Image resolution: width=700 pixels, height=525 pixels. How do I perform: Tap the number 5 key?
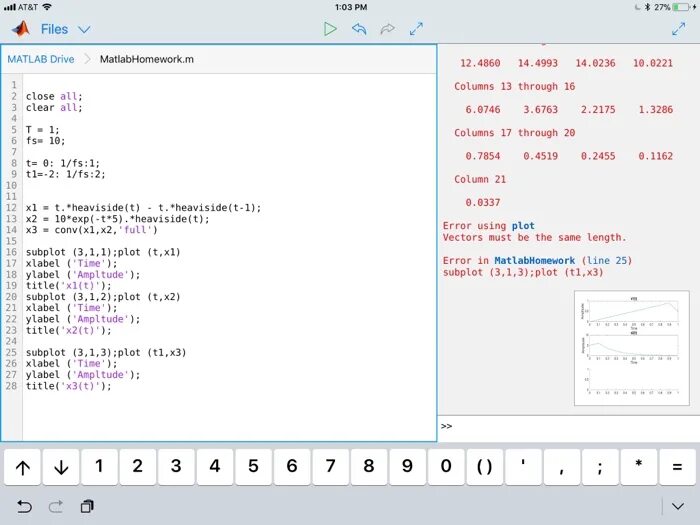[x=254, y=467]
